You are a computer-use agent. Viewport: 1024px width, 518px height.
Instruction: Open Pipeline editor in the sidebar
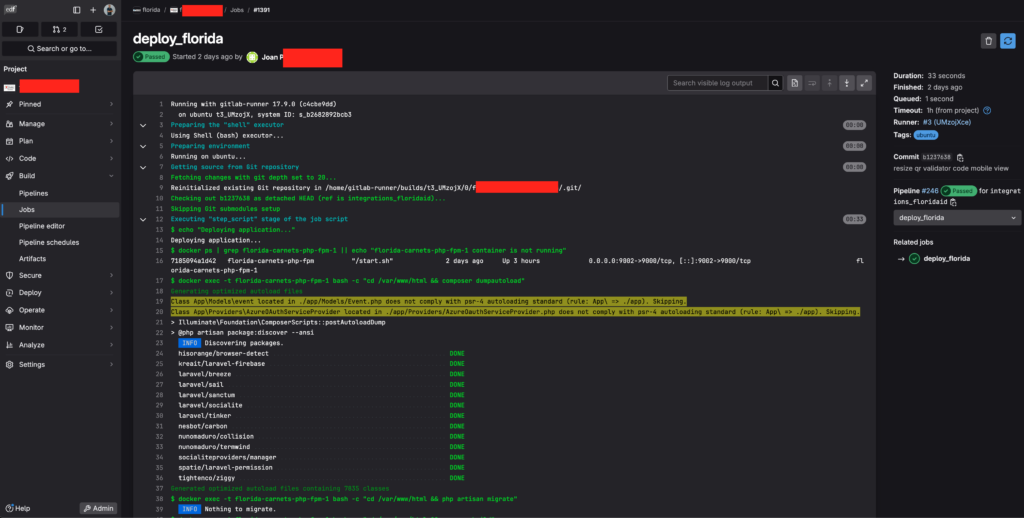59,226
